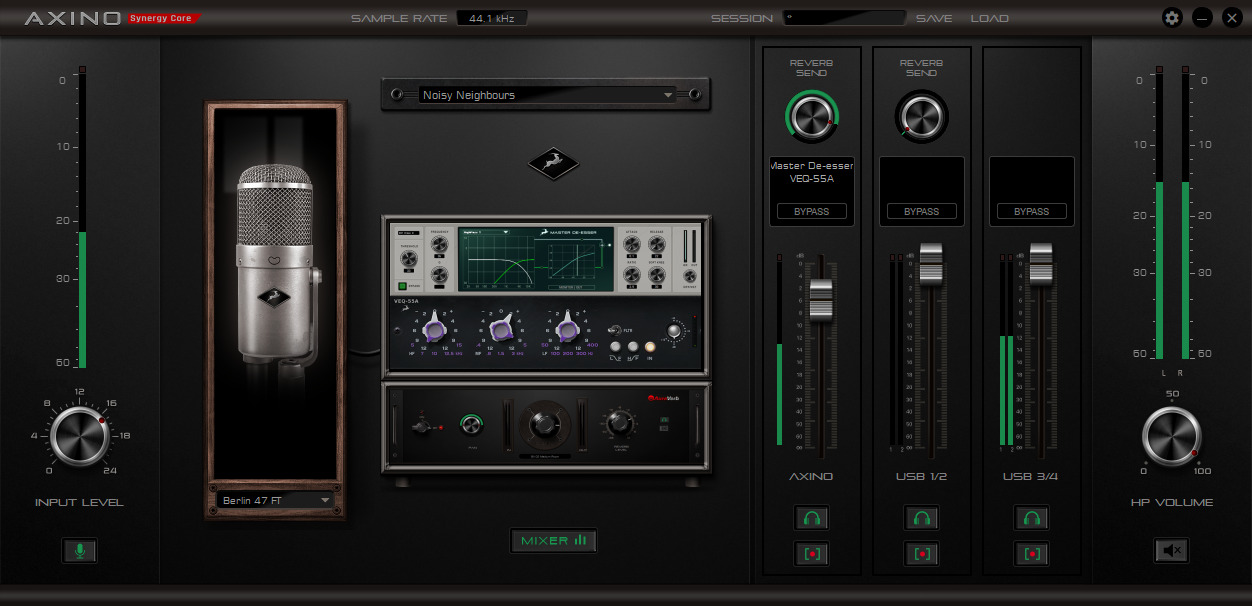Click the AuraVerb Reverb Level knob

(x=619, y=422)
